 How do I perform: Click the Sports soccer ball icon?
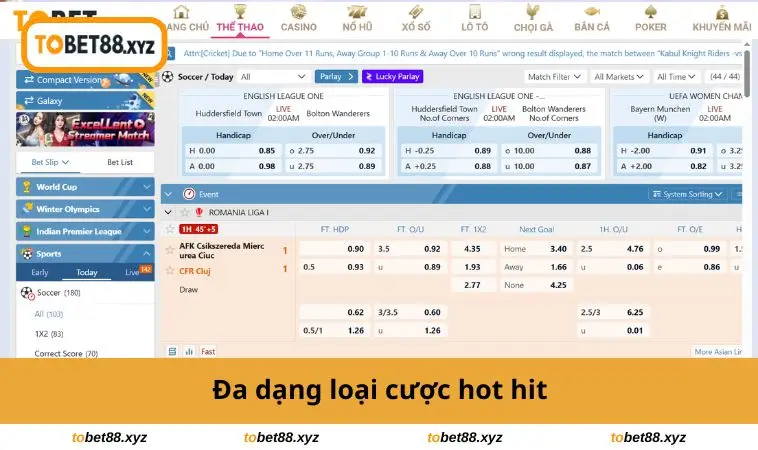[28, 253]
